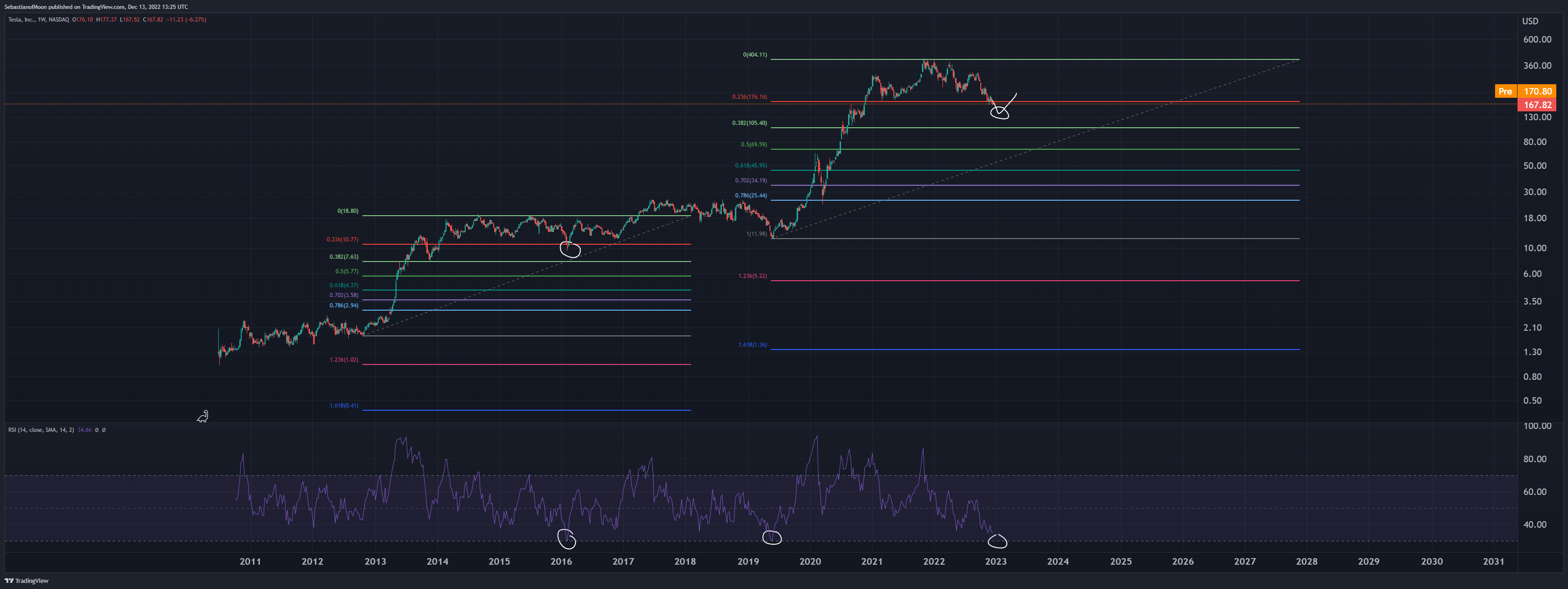Click the 170.80 pre-market price tag

(x=1538, y=91)
